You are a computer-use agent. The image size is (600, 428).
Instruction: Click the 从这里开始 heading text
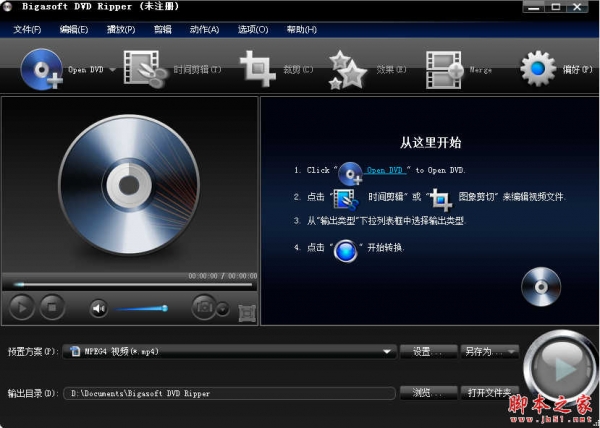pos(430,143)
